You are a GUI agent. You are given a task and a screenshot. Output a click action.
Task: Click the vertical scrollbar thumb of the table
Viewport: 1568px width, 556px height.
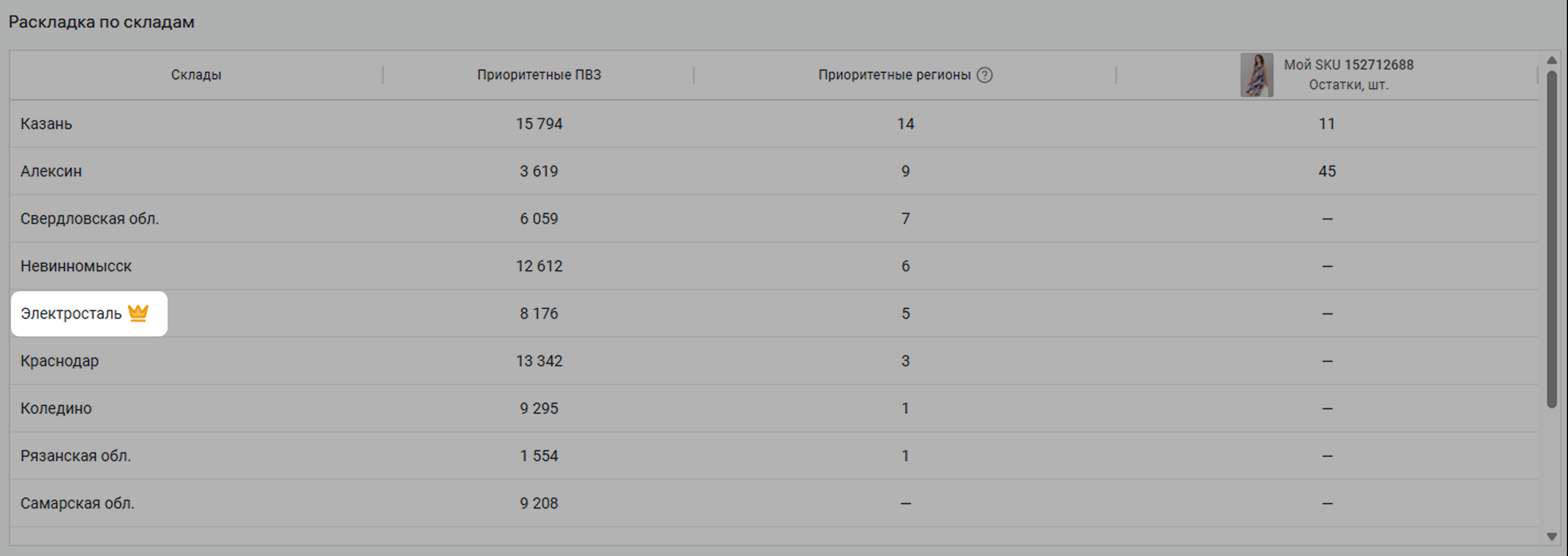tap(1551, 238)
